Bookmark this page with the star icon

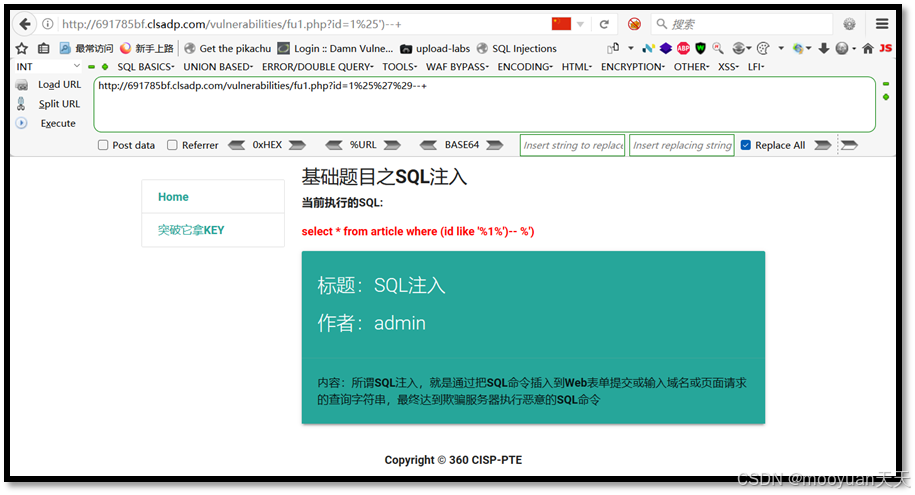22,48
